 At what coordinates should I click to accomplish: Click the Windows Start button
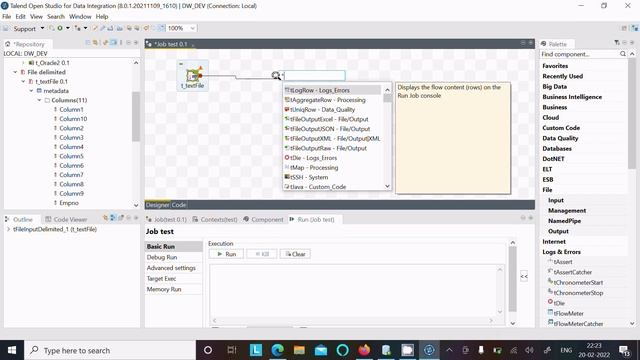12,350
